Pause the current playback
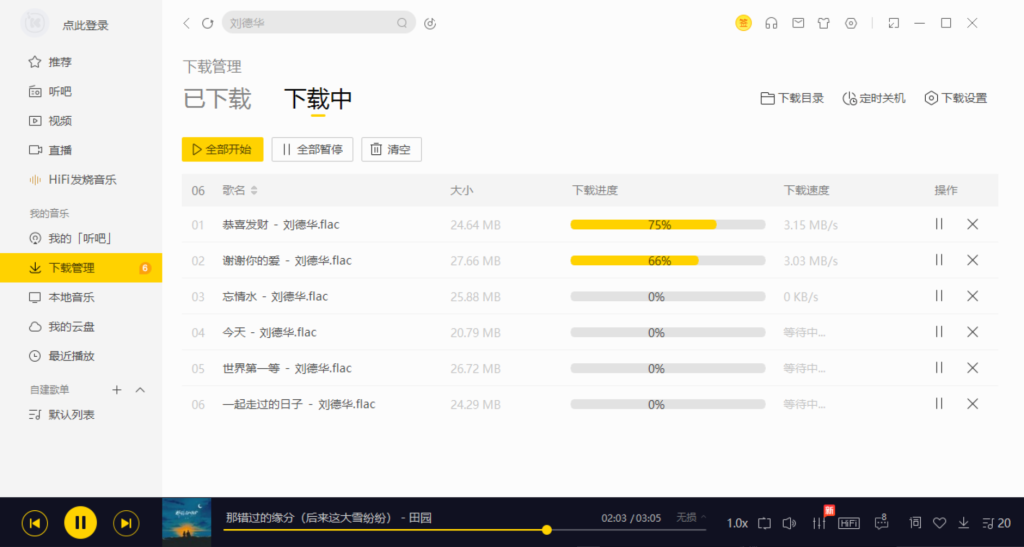Image resolution: width=1024 pixels, height=547 pixels. point(80,522)
